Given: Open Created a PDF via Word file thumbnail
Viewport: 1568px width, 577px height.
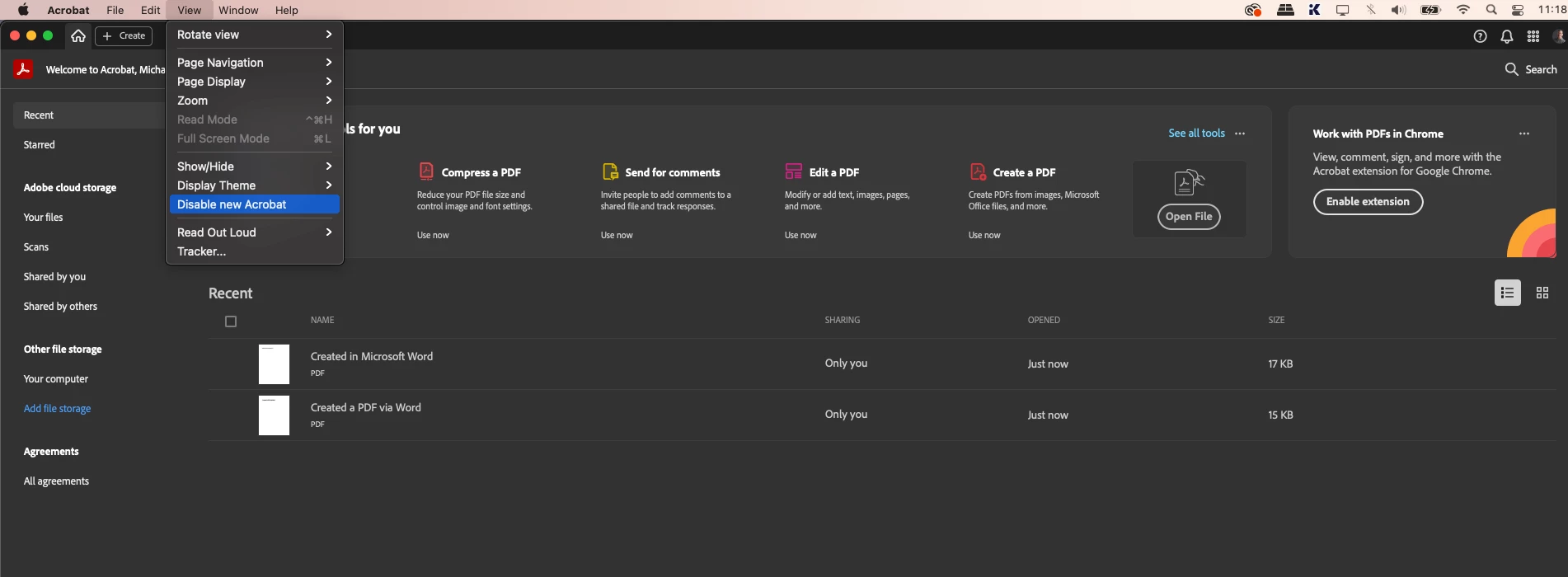Looking at the screenshot, I should pyautogui.click(x=274, y=415).
